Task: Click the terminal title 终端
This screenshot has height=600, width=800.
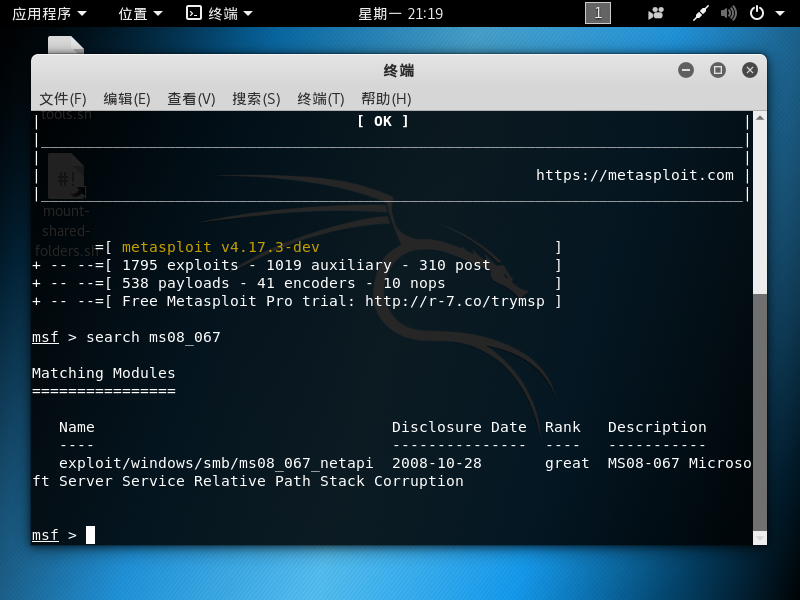Action: (x=399, y=70)
